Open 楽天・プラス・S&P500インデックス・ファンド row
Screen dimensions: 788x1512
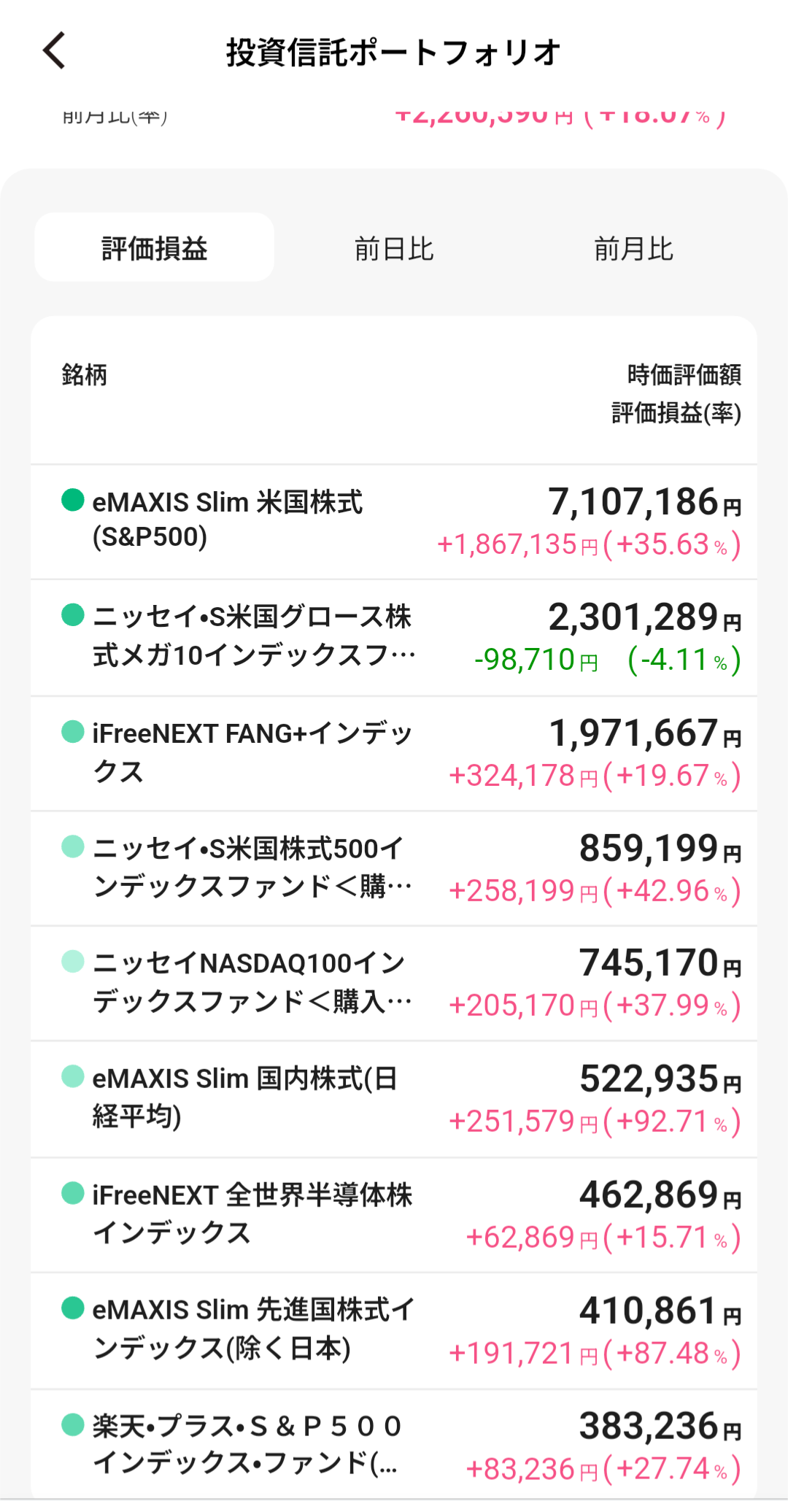click(247, 1444)
